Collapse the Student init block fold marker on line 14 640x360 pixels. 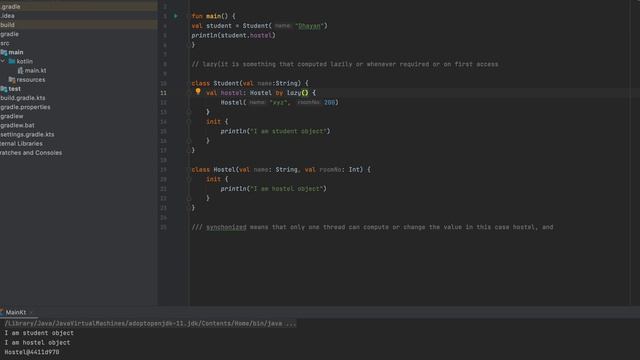pyautogui.click(x=189, y=122)
